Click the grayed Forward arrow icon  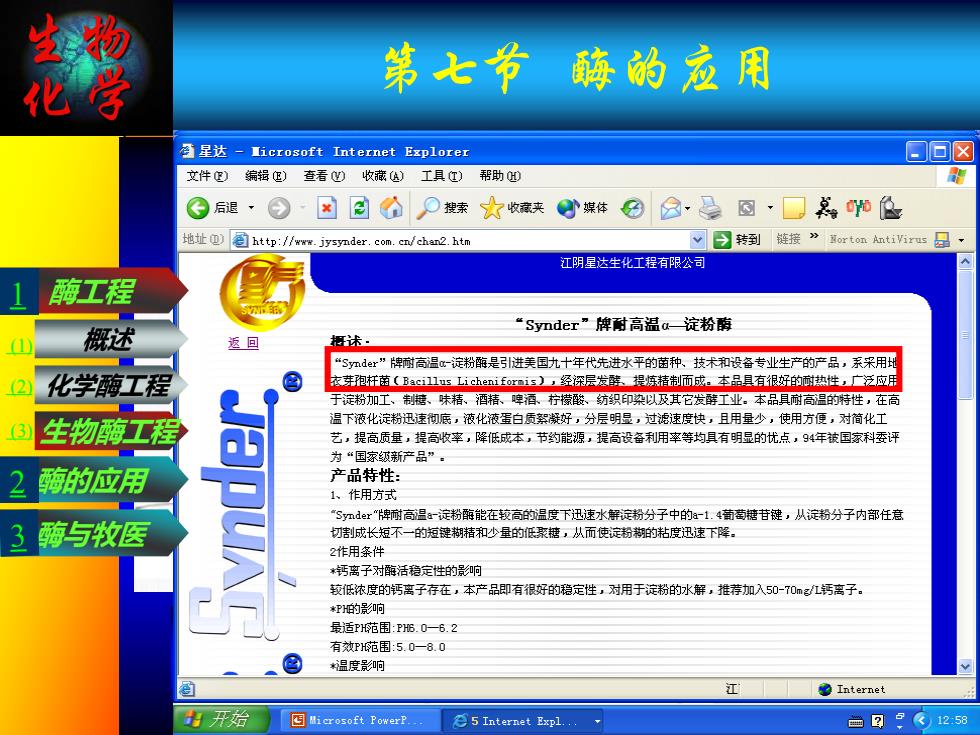pyautogui.click(x=279, y=208)
